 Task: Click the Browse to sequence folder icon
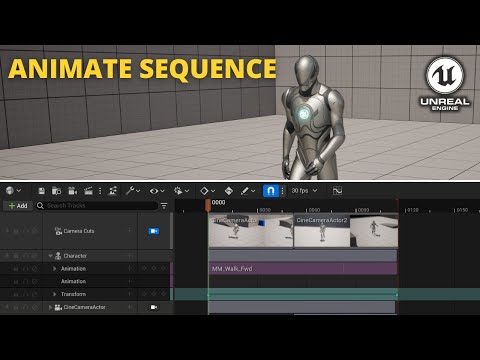56,191
